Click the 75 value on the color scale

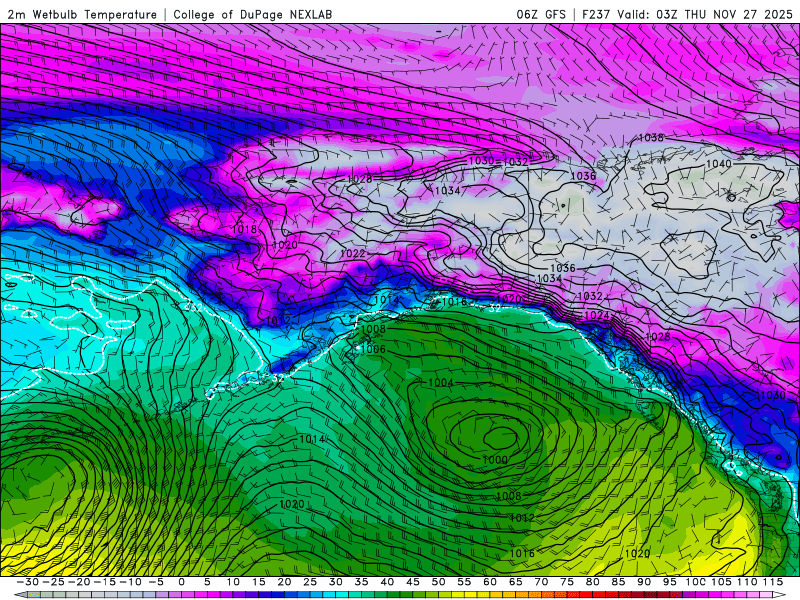[x=567, y=582]
